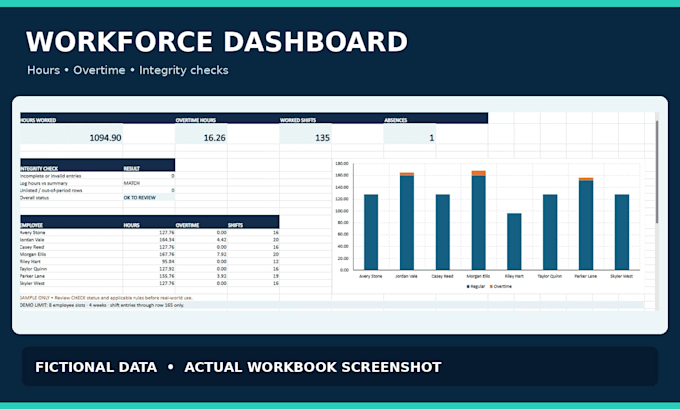Select the OK TO REVIEW status cell

click(x=149, y=198)
